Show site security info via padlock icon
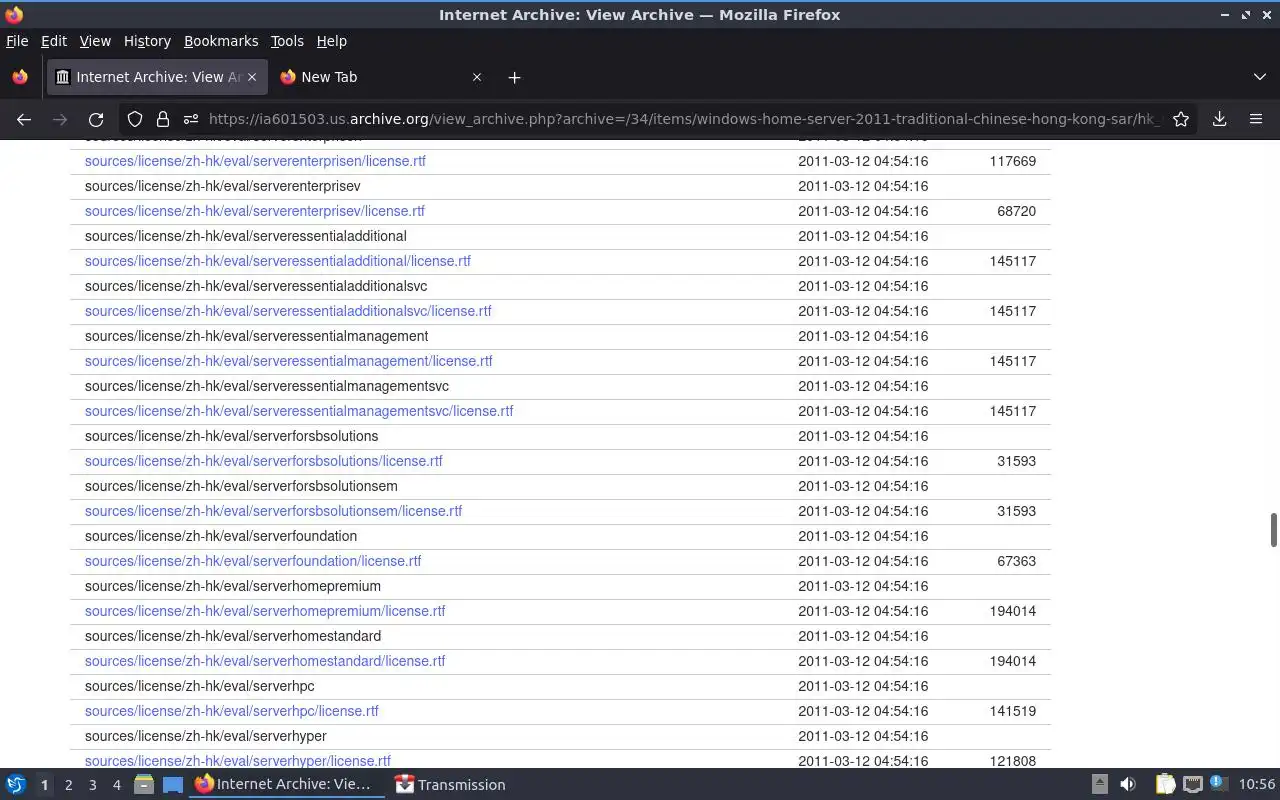Viewport: 1280px width, 800px height. tap(163, 119)
